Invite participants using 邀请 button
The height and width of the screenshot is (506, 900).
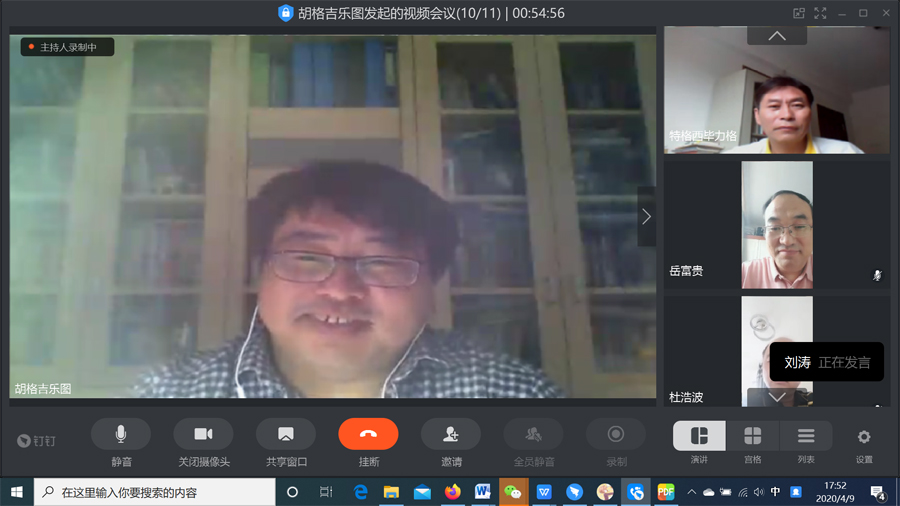(451, 434)
